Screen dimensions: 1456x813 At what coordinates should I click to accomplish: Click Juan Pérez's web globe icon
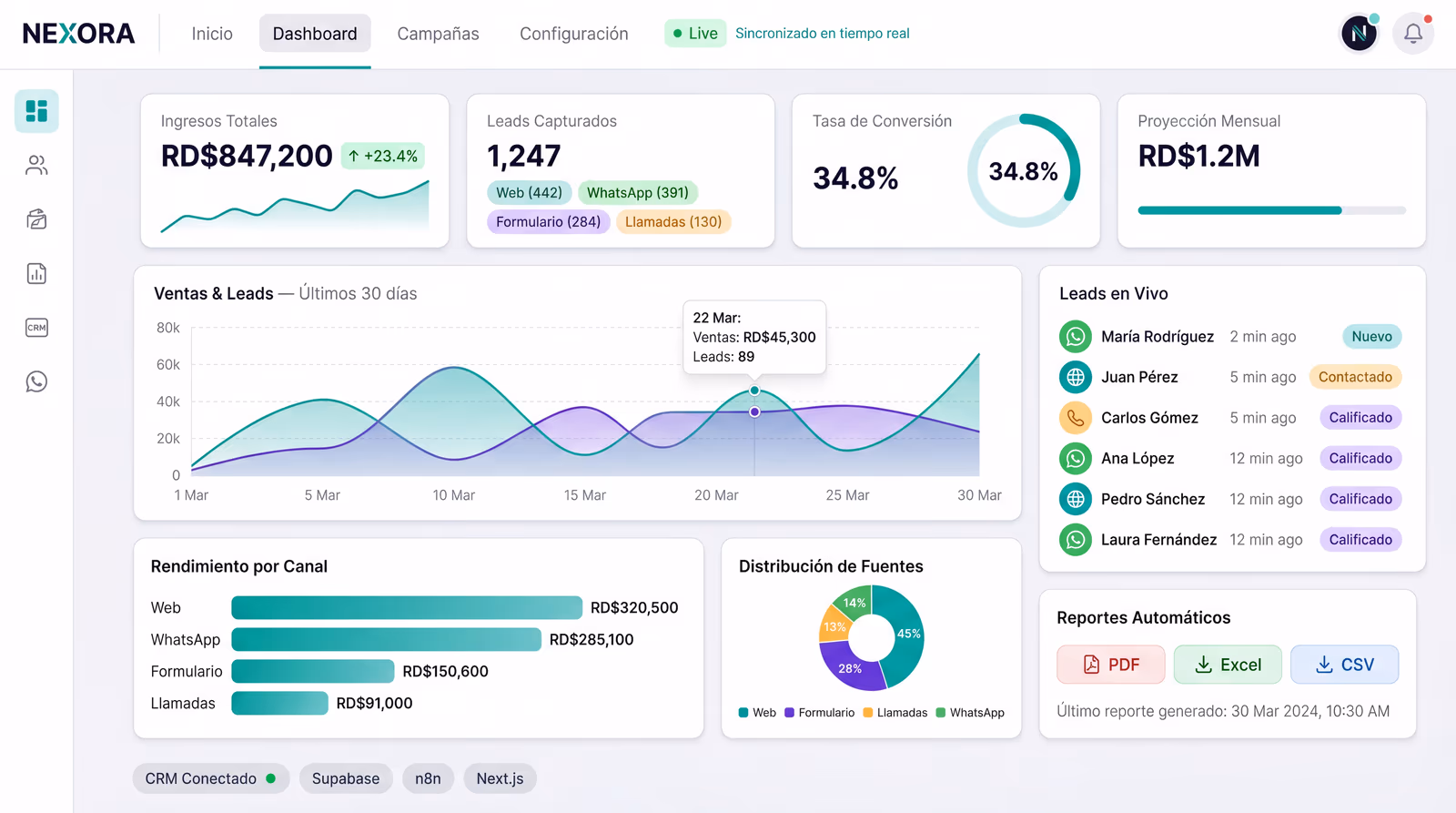tap(1076, 377)
